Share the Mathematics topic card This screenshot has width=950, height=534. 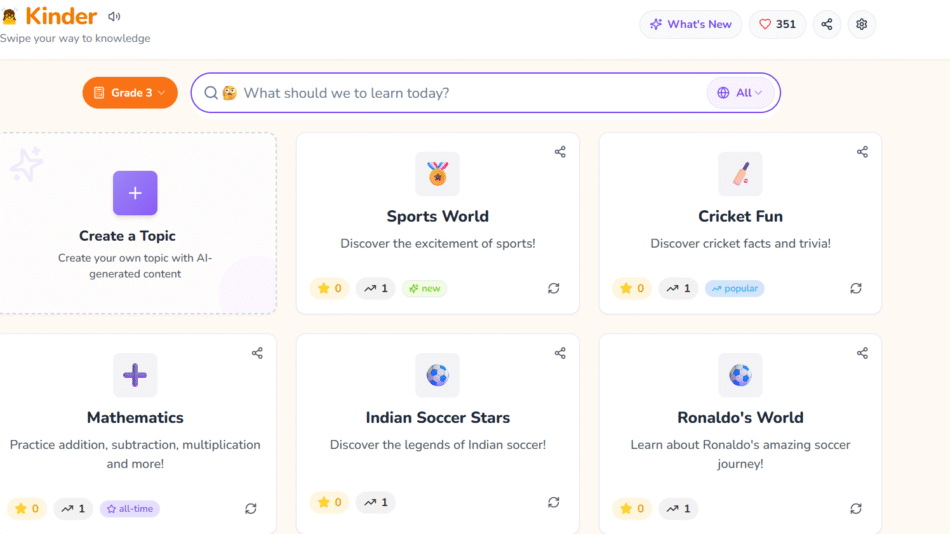pyautogui.click(x=257, y=353)
